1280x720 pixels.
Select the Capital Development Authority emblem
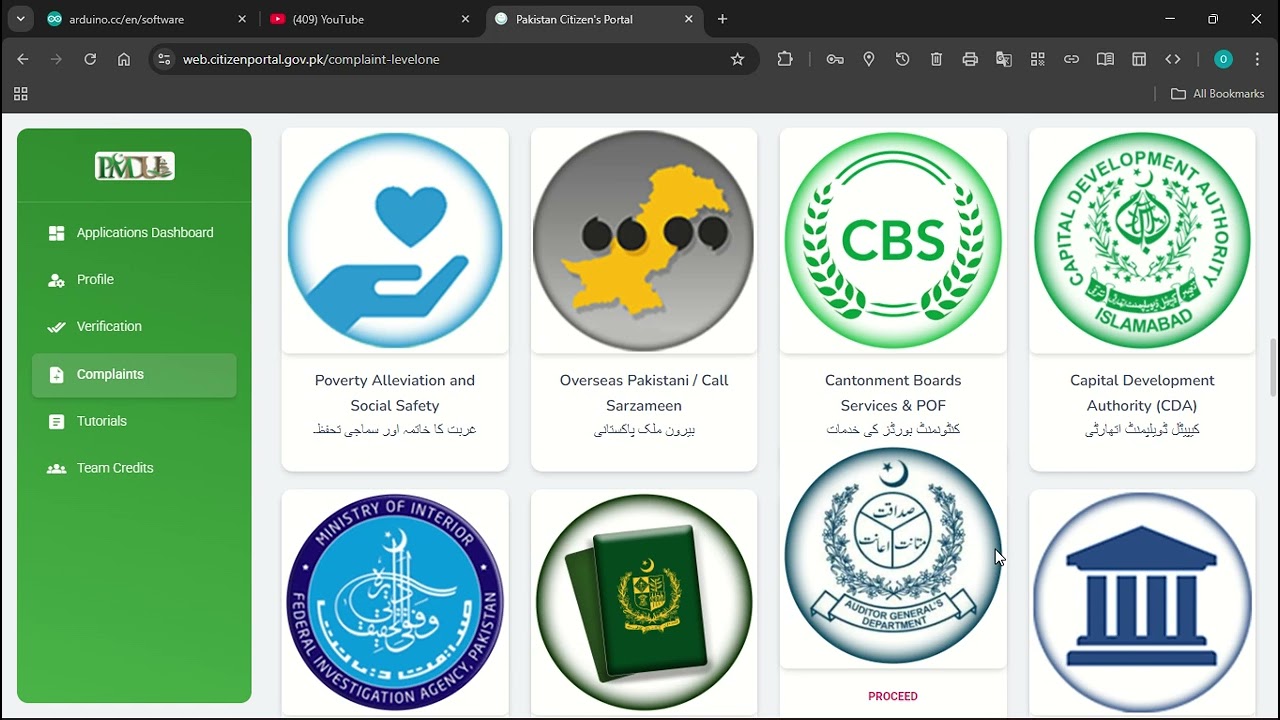1142,241
